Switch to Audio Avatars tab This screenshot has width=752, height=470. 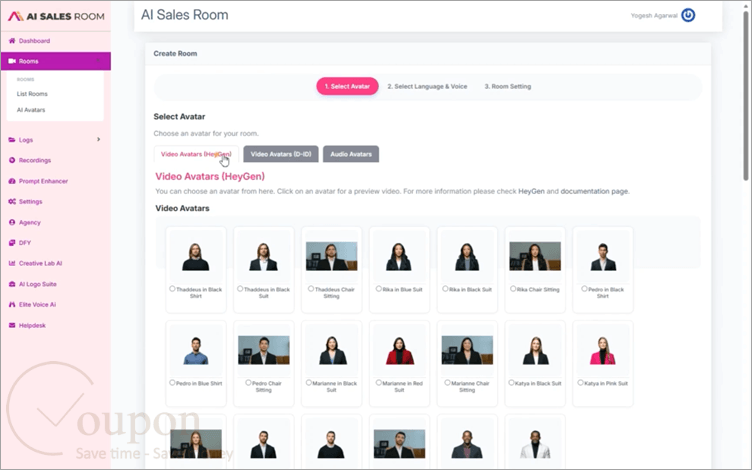tap(351, 154)
